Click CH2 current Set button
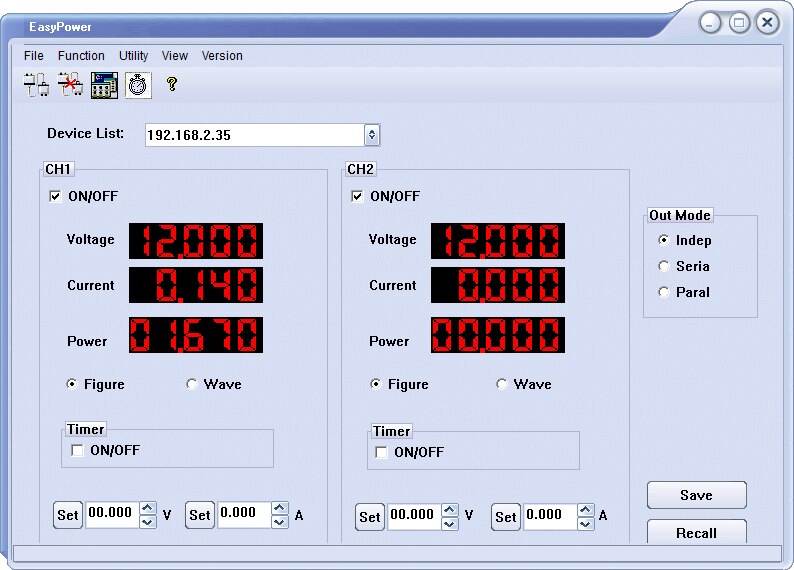The image size is (794, 570). click(x=505, y=517)
